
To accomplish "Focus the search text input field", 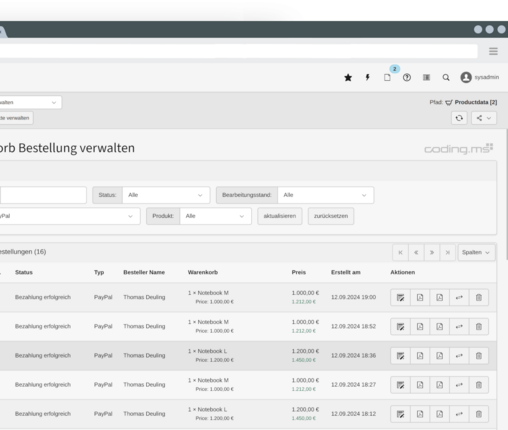I will (43, 195).
